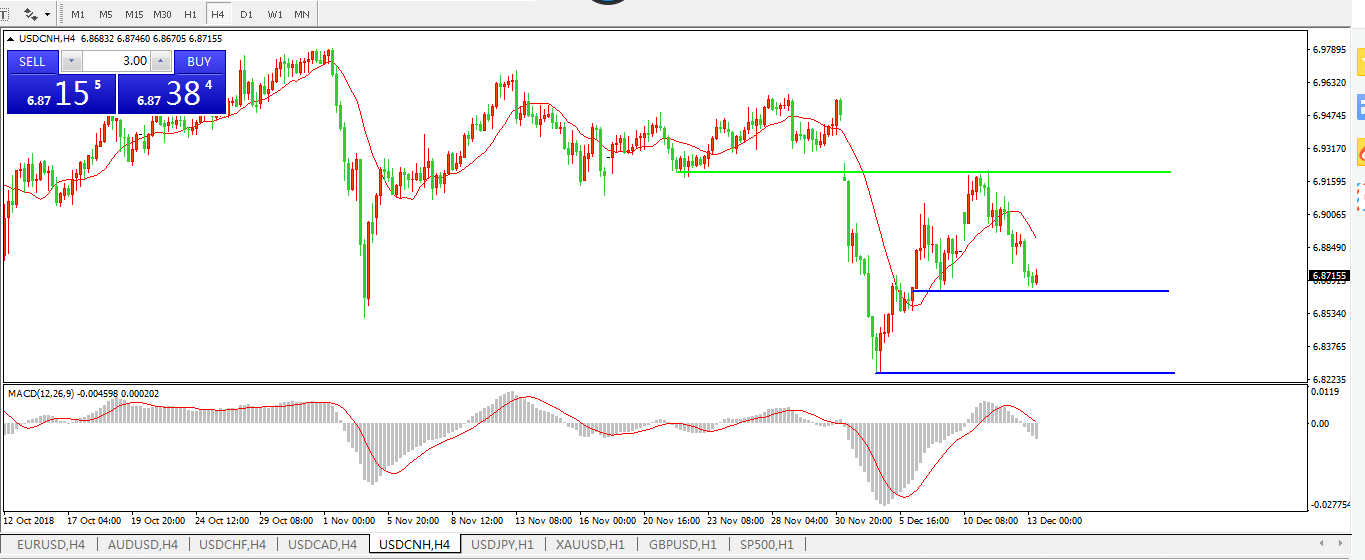The image size is (1365, 560).
Task: Increase trade volume with up arrow
Action: [x=162, y=61]
